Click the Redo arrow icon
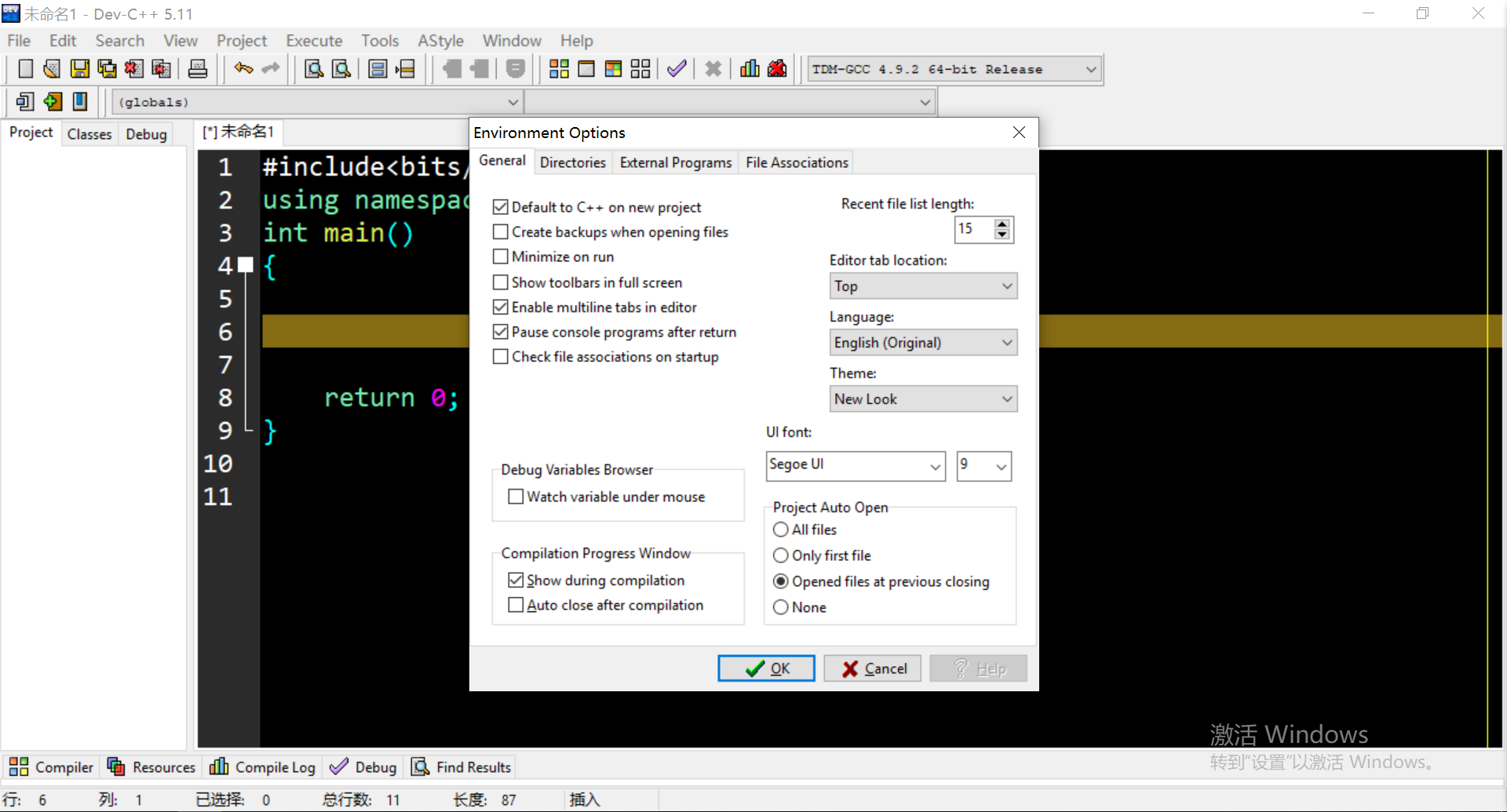Image resolution: width=1507 pixels, height=812 pixels. (x=271, y=69)
